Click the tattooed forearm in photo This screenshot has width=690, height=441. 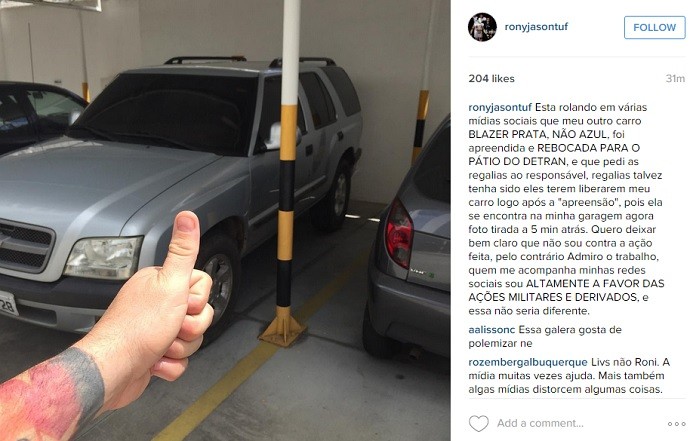pos(48,396)
